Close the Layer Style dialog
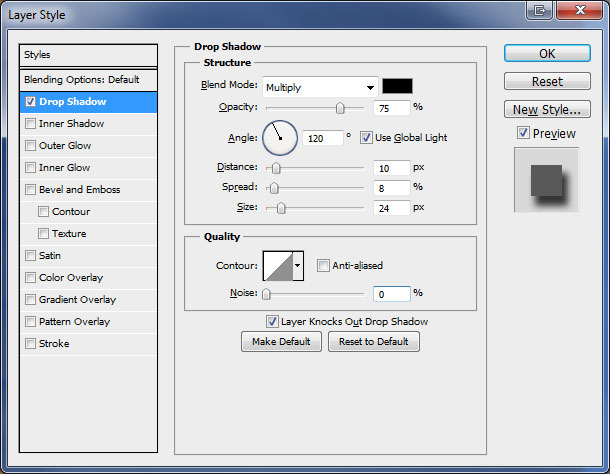Image resolution: width=610 pixels, height=474 pixels. 580,10
